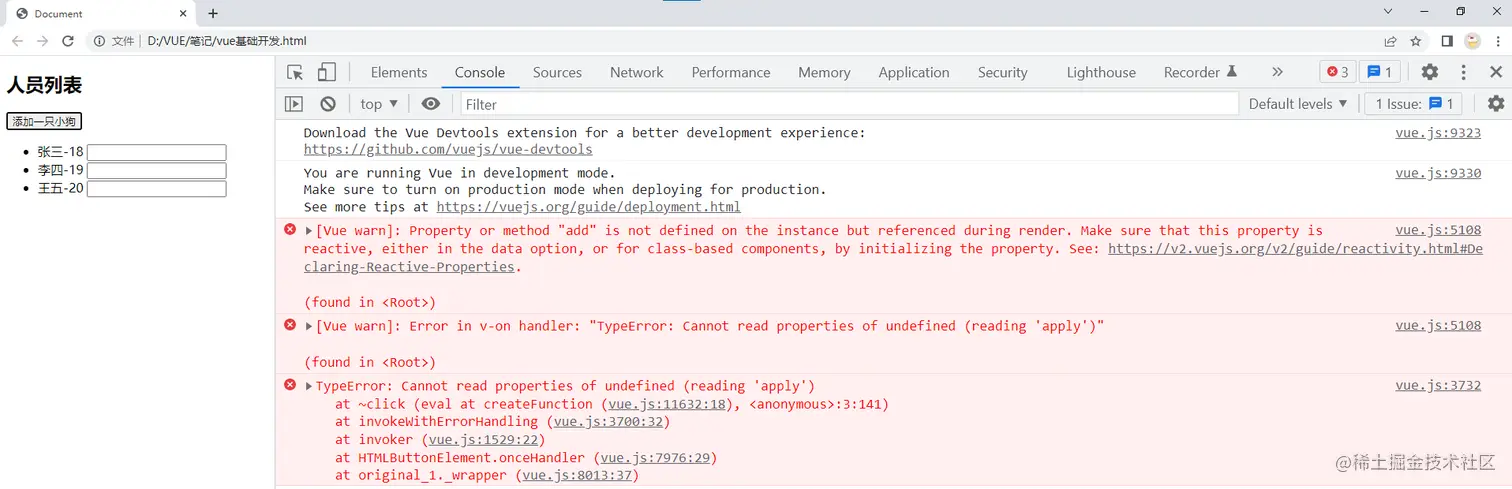Image resolution: width=1512 pixels, height=489 pixels.
Task: Show more DevTools tabs chevron
Action: [1277, 72]
